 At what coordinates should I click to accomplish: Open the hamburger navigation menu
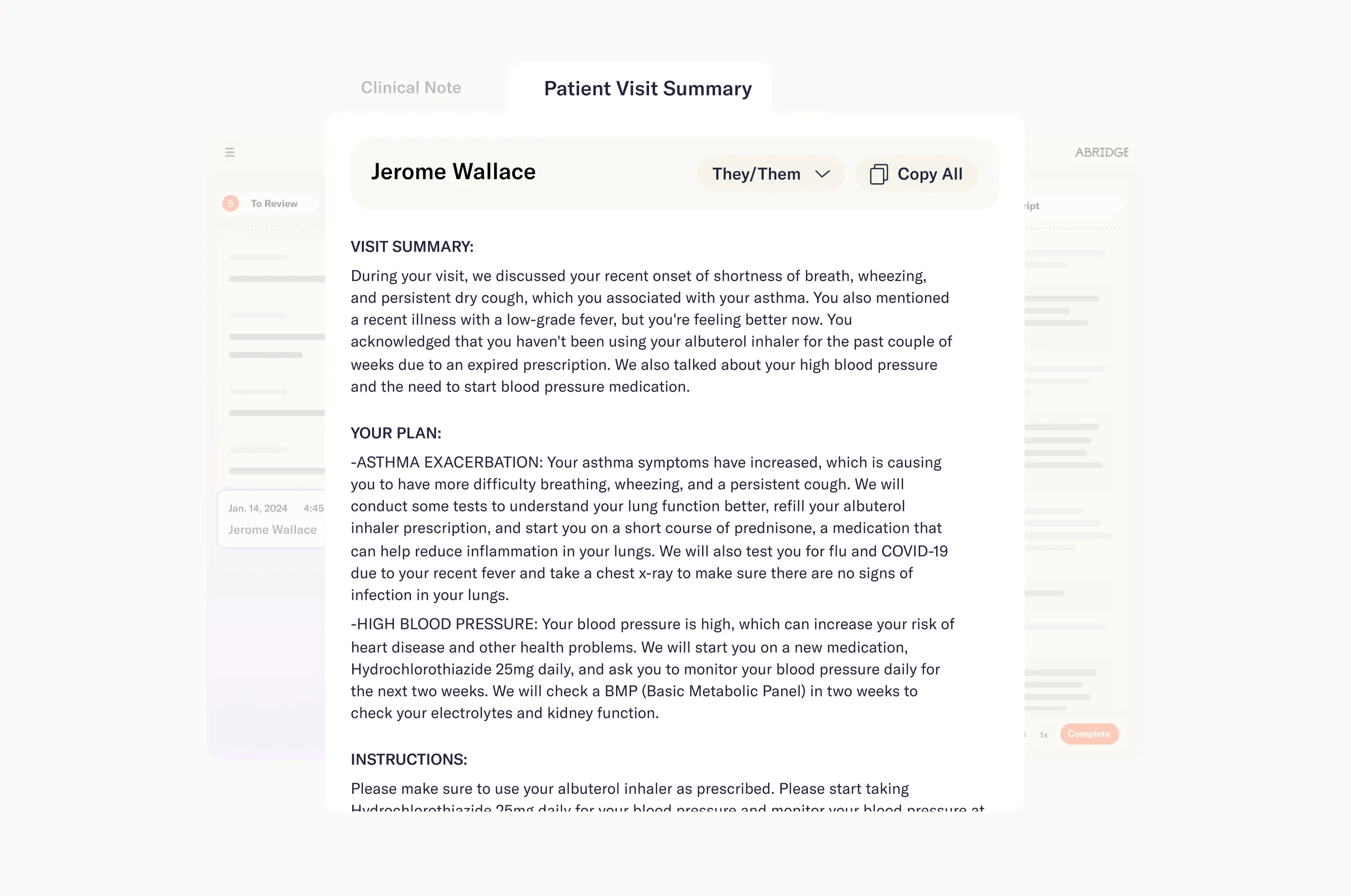pyautogui.click(x=230, y=152)
